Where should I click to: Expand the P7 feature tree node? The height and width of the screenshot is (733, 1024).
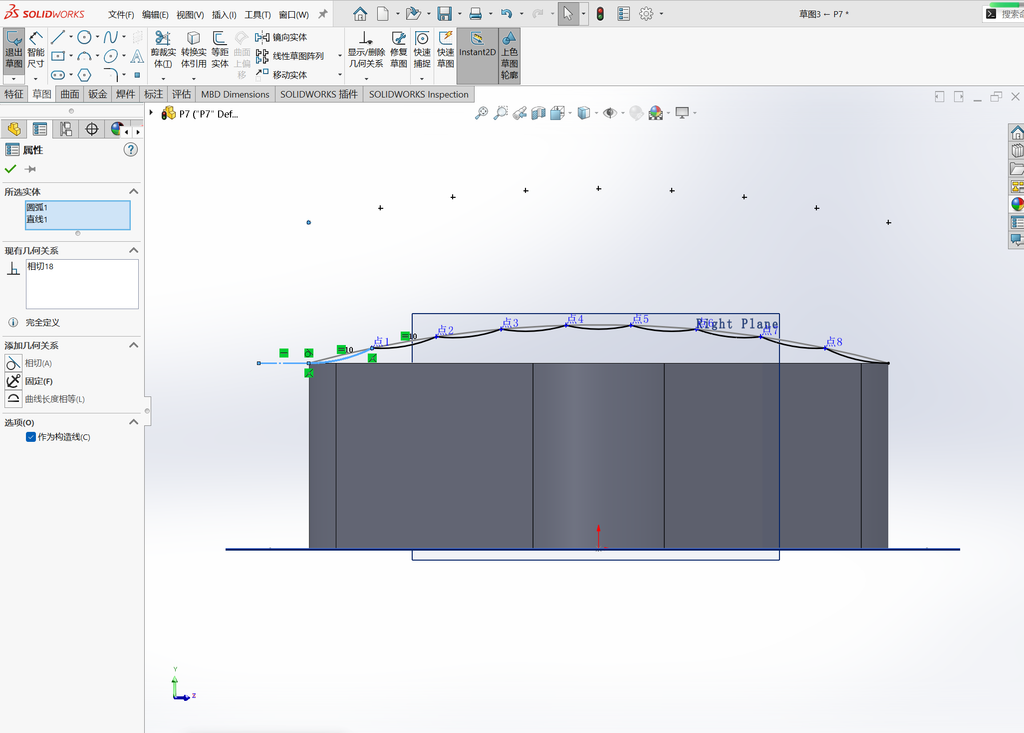click(151, 113)
